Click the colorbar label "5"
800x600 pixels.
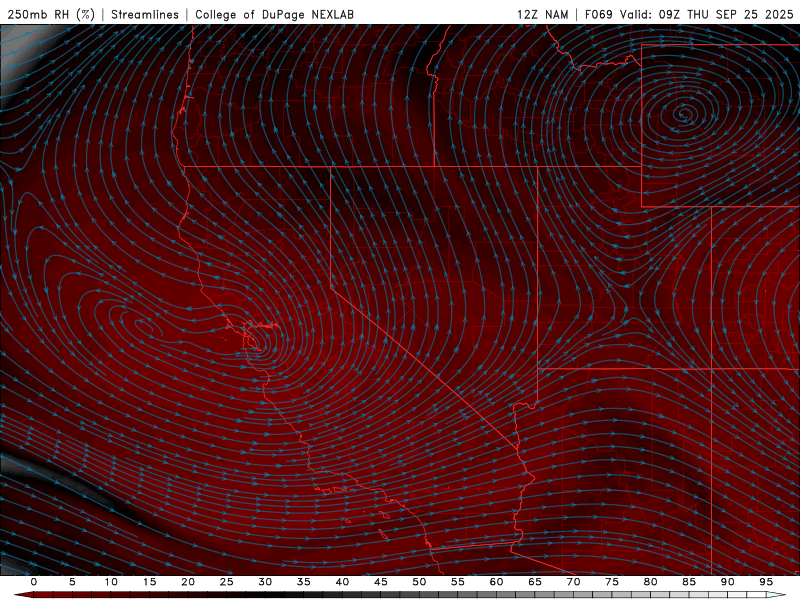tap(72, 582)
